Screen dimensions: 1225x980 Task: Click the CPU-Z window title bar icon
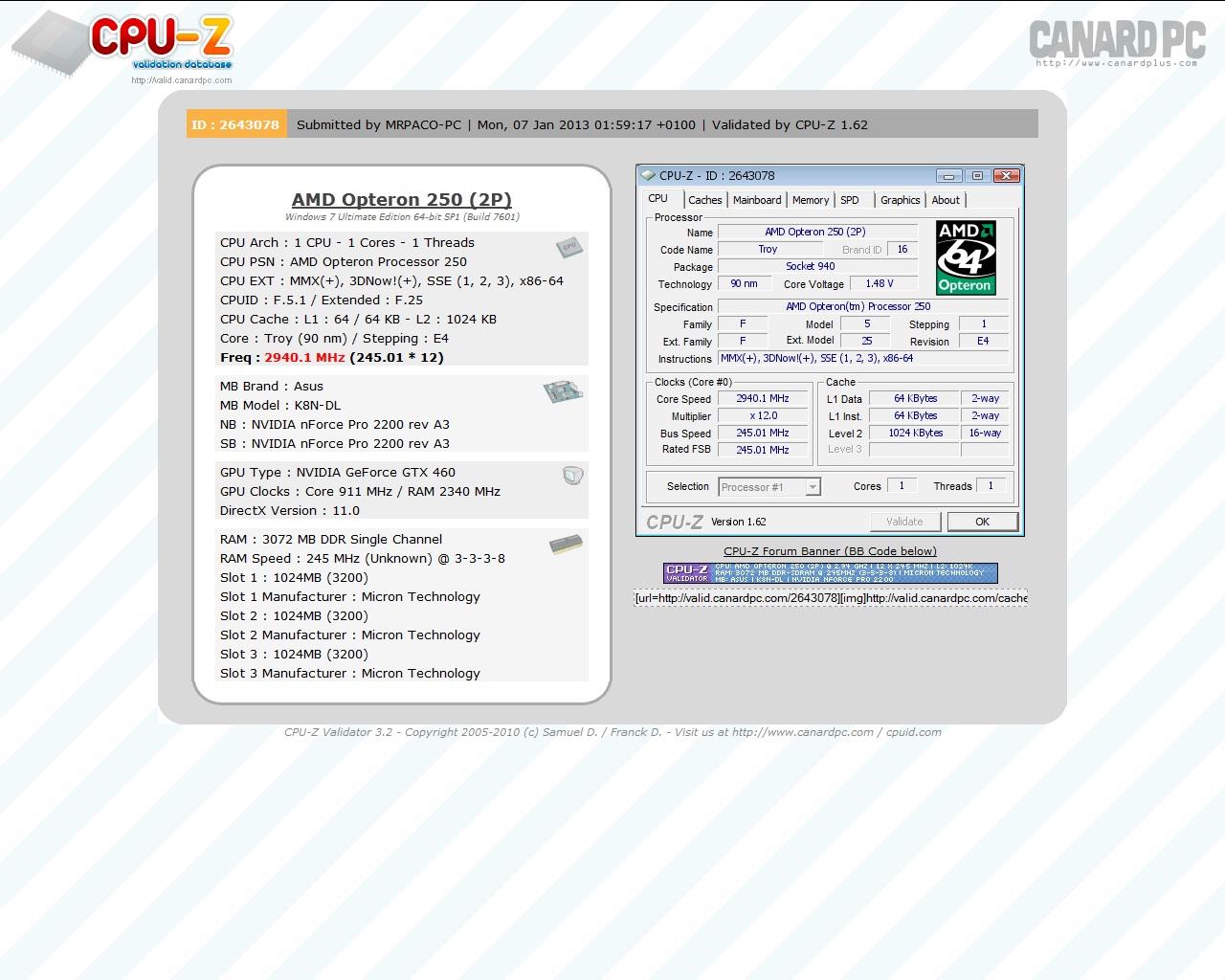pos(649,175)
